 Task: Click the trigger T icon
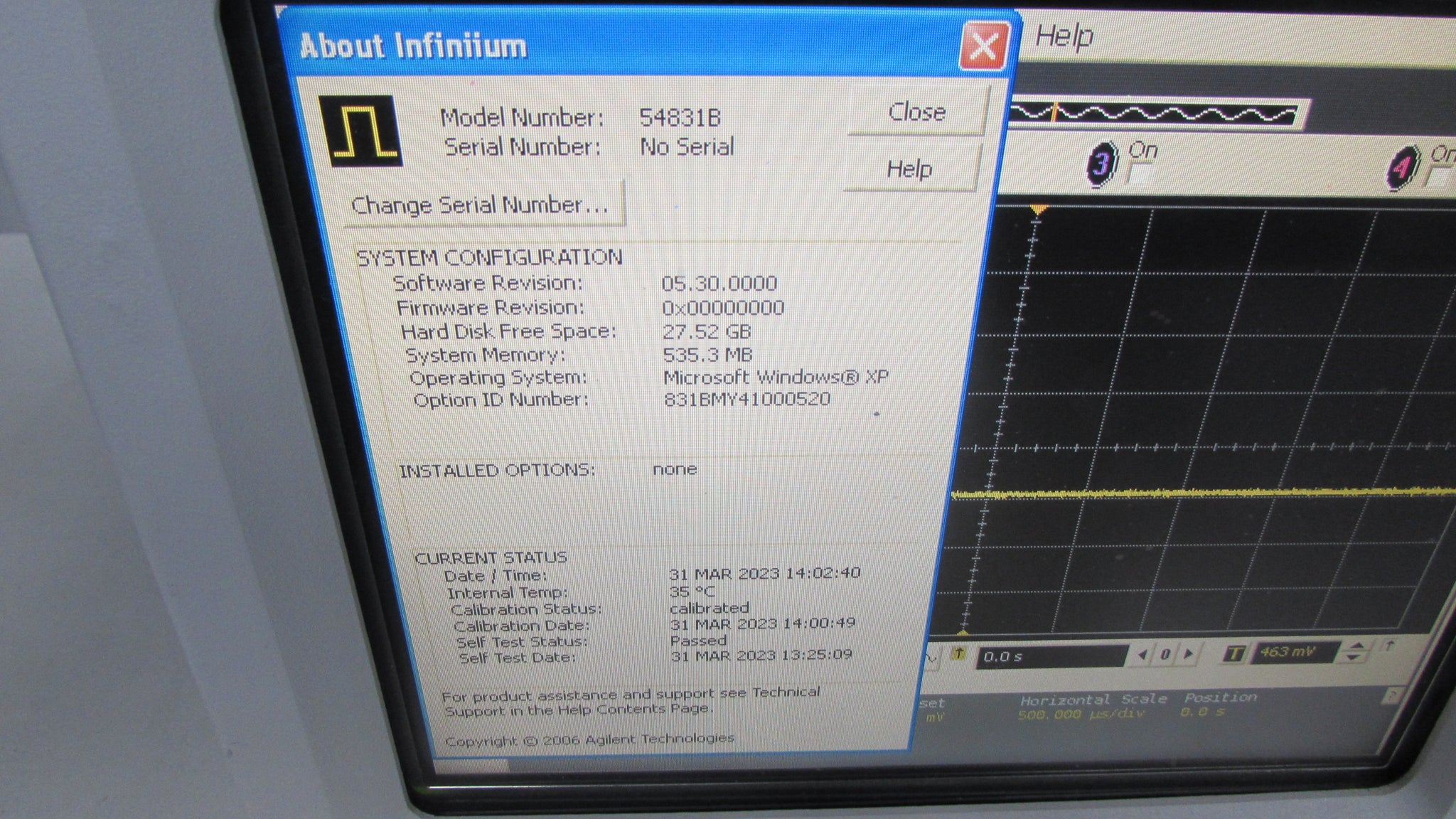[1235, 653]
